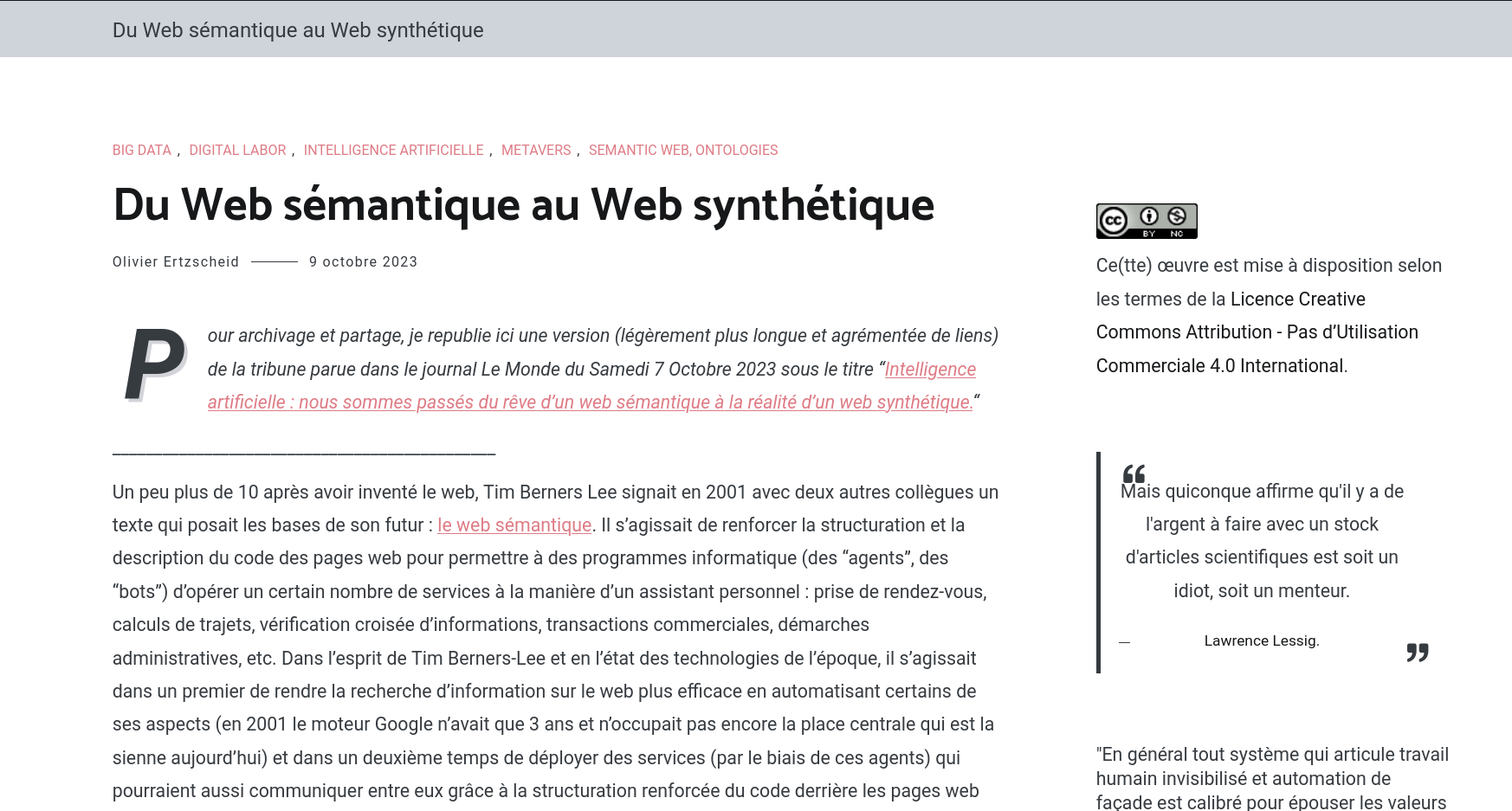The width and height of the screenshot is (1512, 811).
Task: Click the Lessig quote text in the sidebar
Action: 1261,541
